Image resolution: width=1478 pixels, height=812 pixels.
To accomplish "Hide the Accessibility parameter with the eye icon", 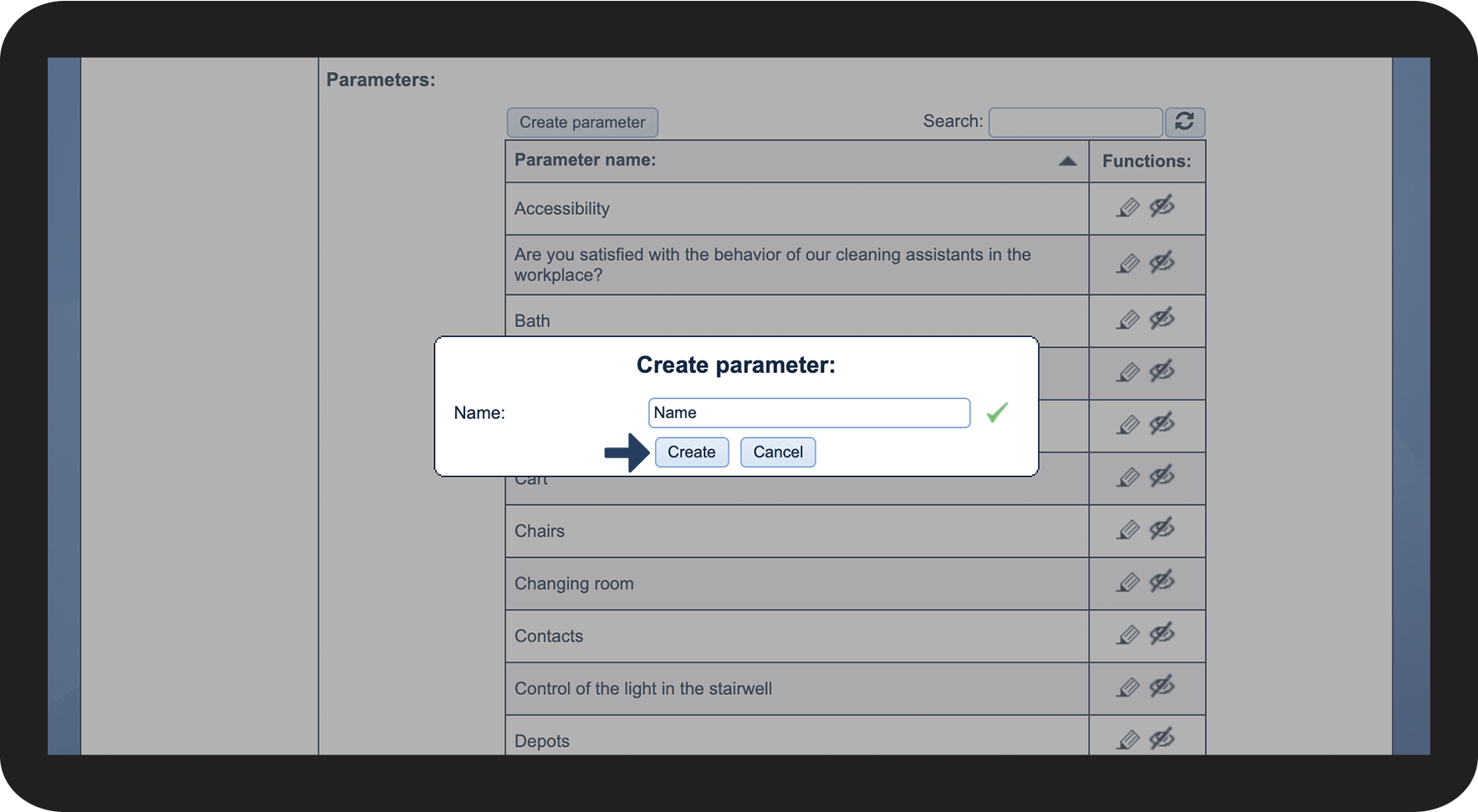I will (x=1162, y=206).
